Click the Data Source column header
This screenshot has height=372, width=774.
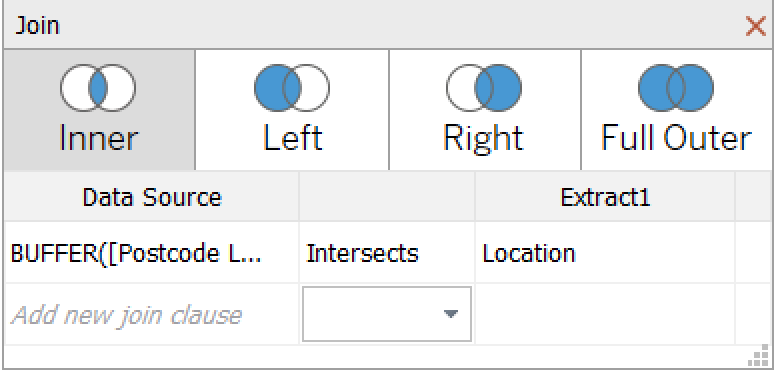point(152,197)
